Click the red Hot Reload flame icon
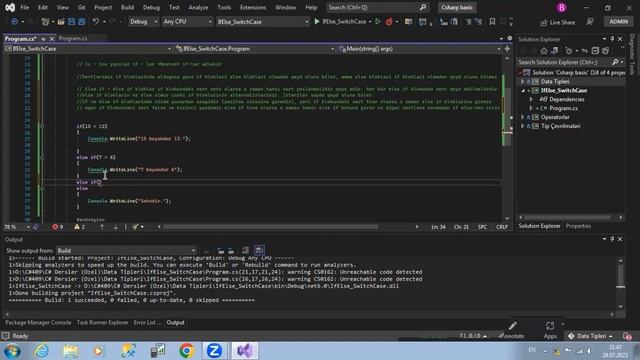640x360 pixels. point(389,22)
